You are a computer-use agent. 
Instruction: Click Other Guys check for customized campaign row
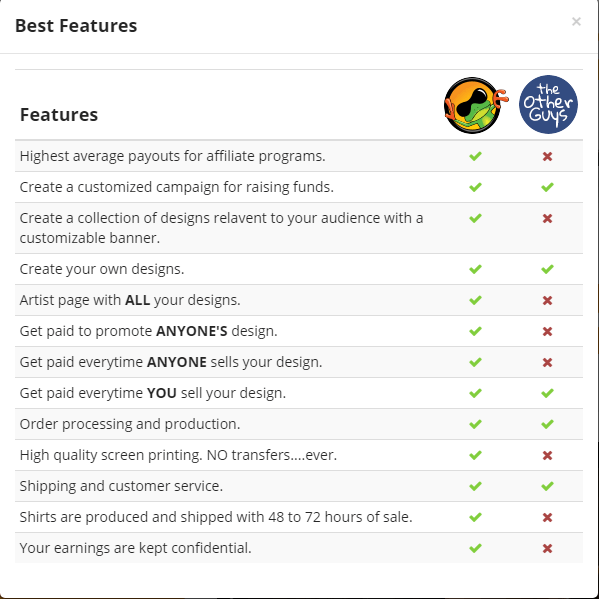547,187
